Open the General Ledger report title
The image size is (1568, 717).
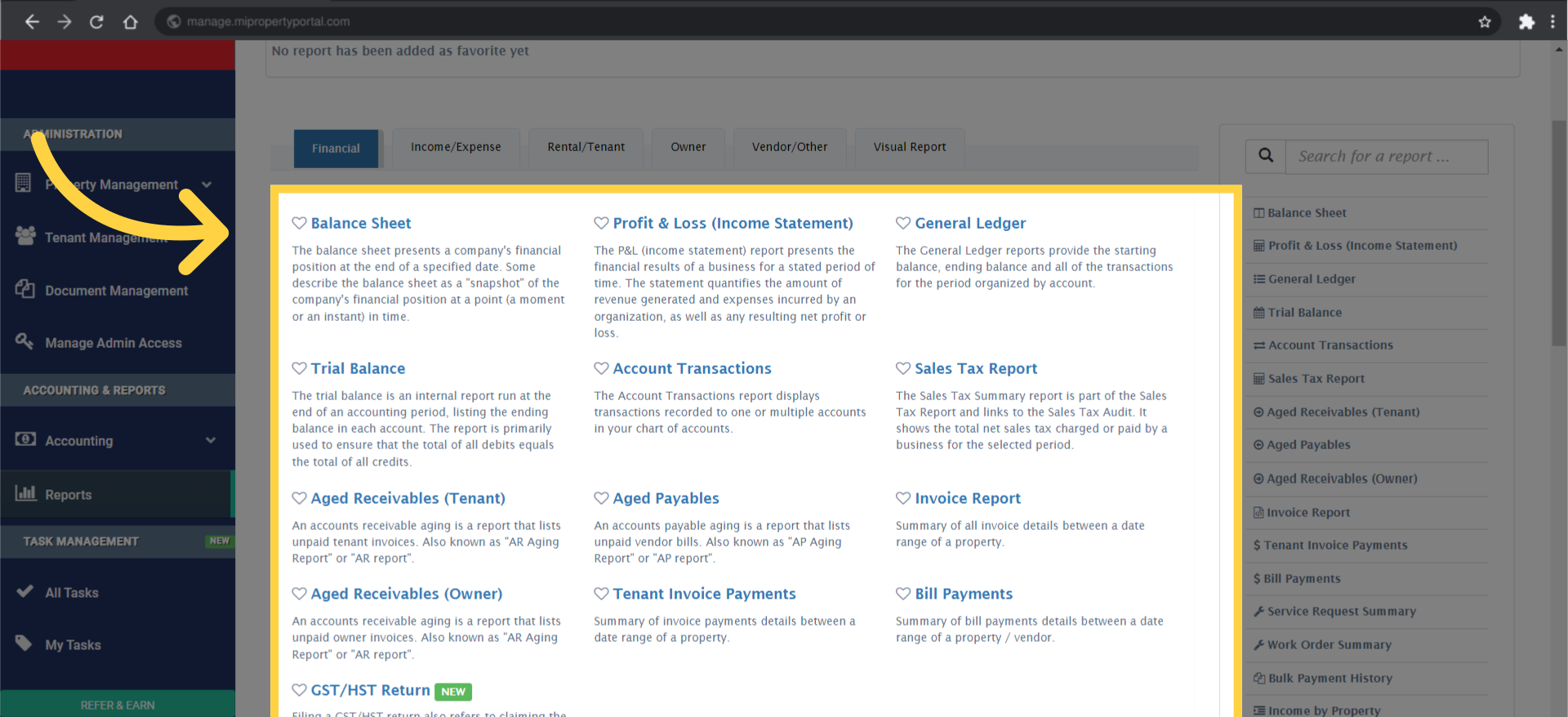pyautogui.click(x=970, y=223)
